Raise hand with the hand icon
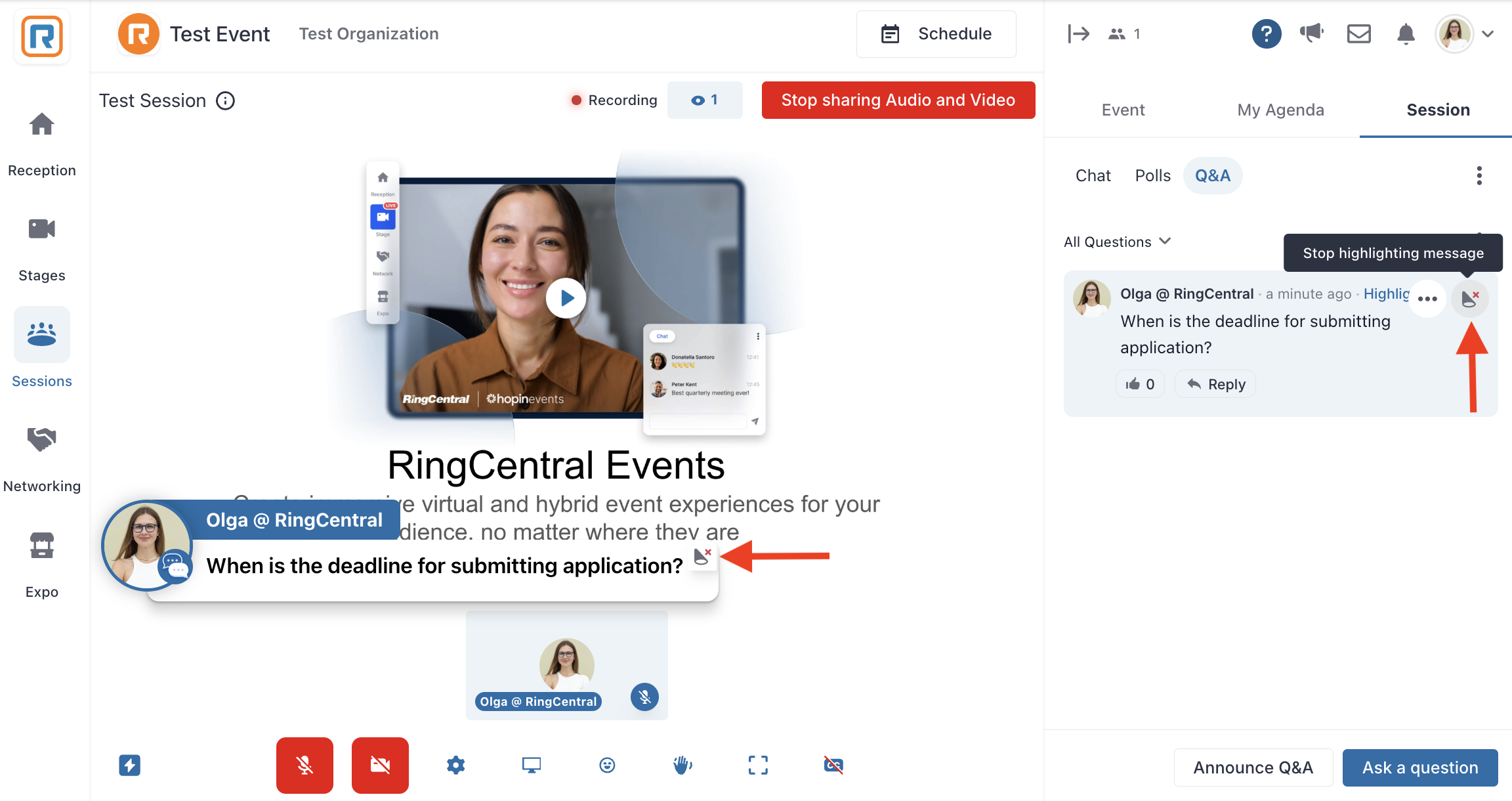Viewport: 1512px width, 801px height. 682,765
